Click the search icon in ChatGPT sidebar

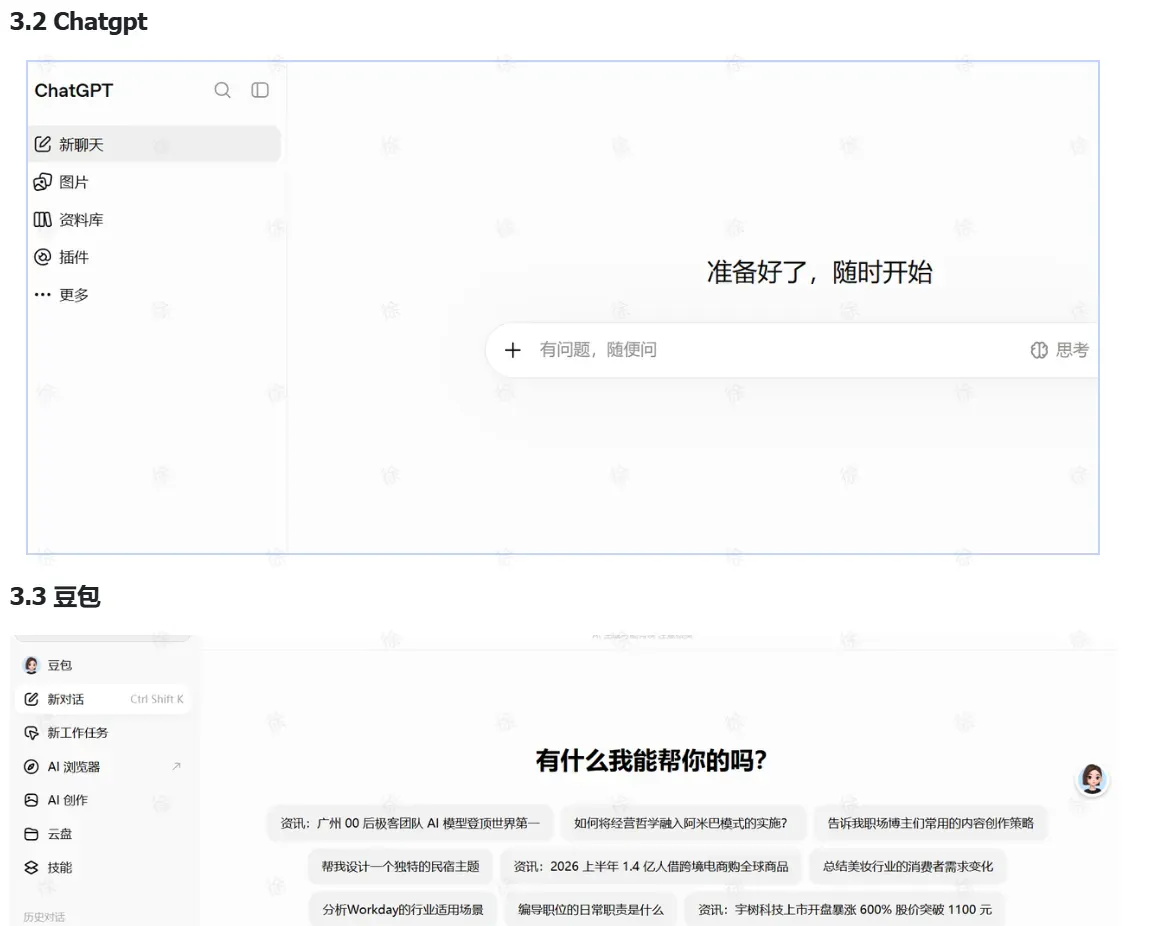[222, 90]
